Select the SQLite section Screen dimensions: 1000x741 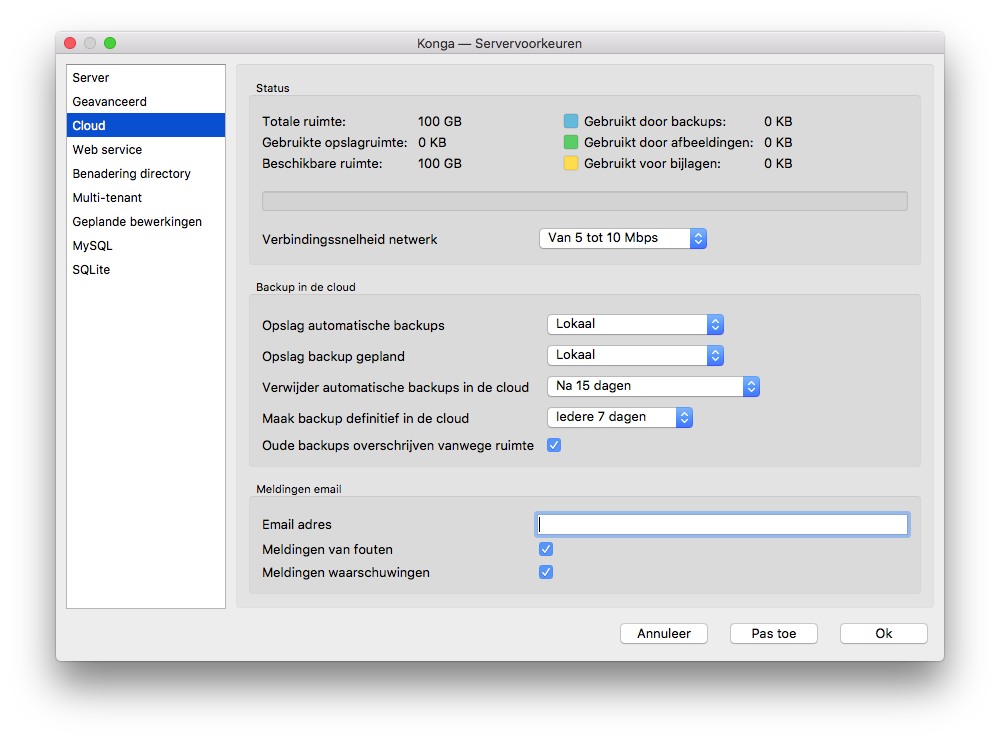pyautogui.click(x=145, y=270)
